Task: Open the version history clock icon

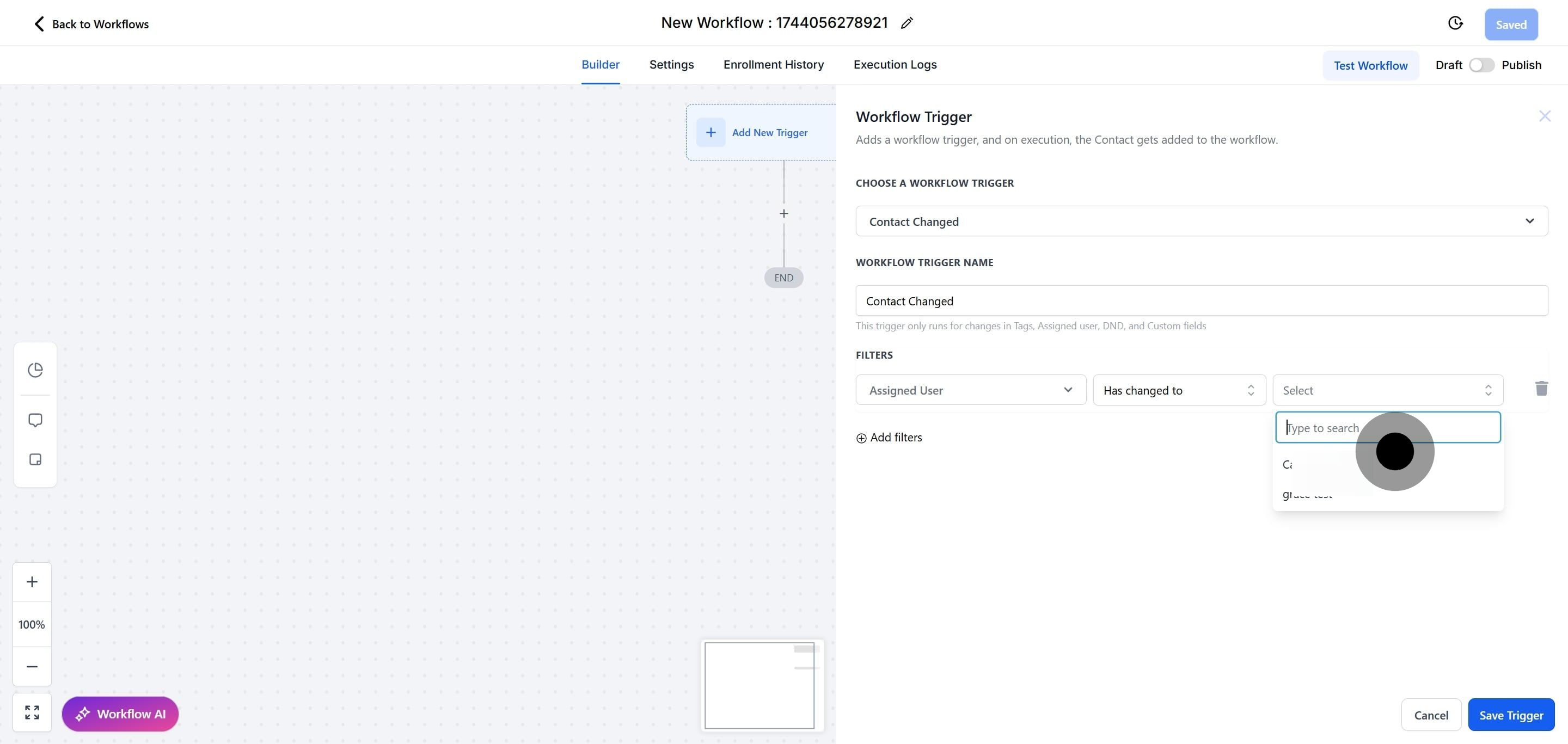Action: [x=1455, y=23]
